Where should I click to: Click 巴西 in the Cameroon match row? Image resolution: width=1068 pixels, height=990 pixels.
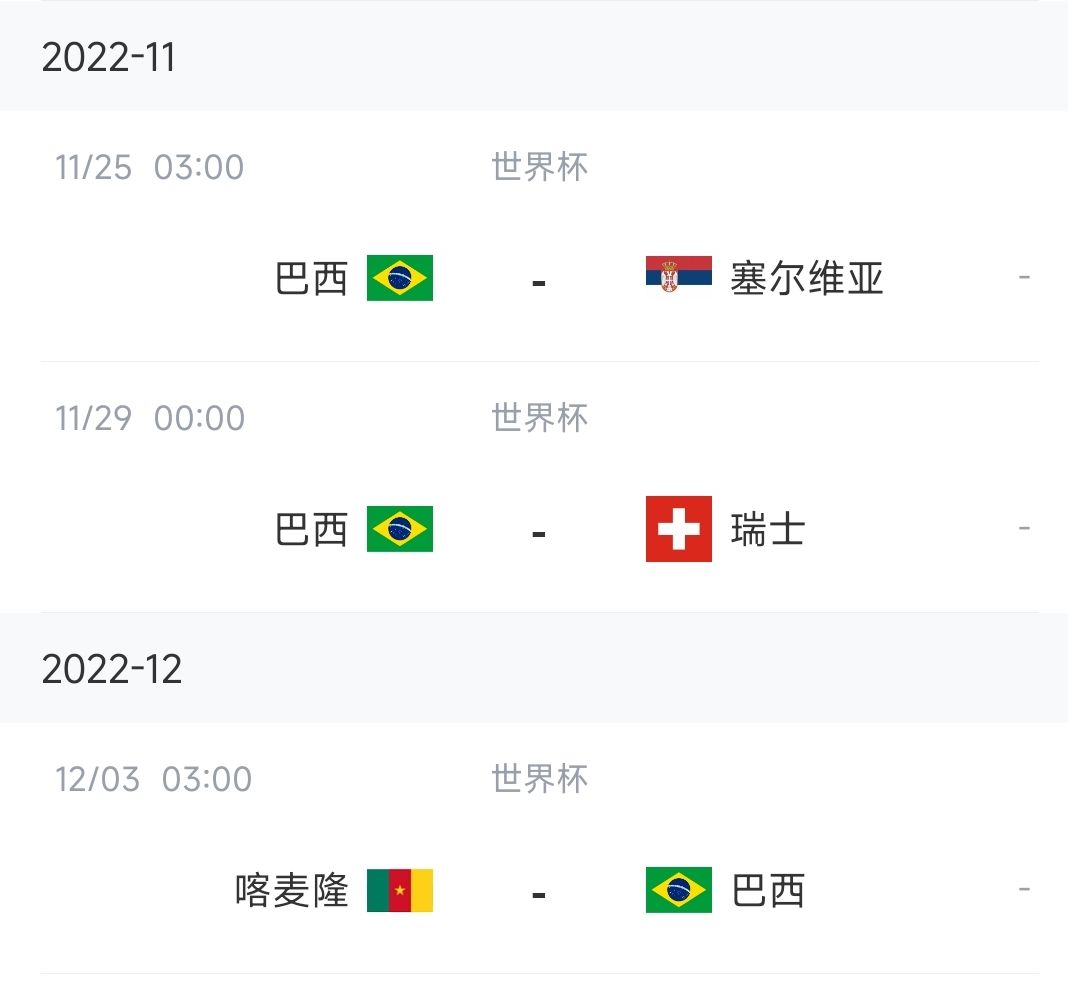tap(766, 891)
